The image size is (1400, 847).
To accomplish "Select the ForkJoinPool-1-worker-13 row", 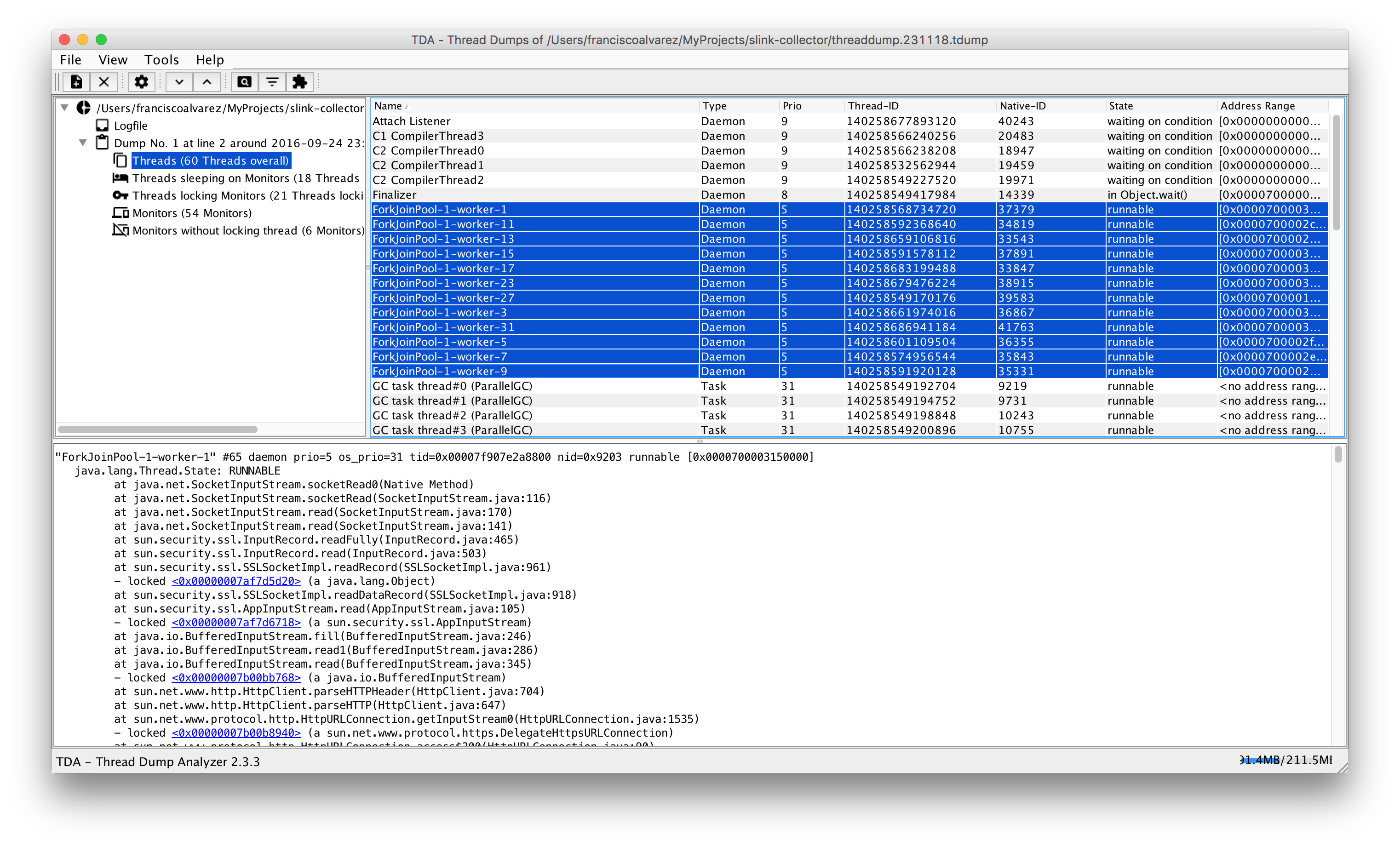I will click(849, 239).
